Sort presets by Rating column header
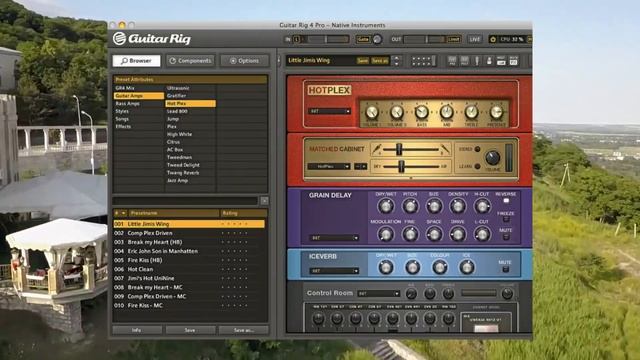The height and width of the screenshot is (360, 640). click(244, 213)
